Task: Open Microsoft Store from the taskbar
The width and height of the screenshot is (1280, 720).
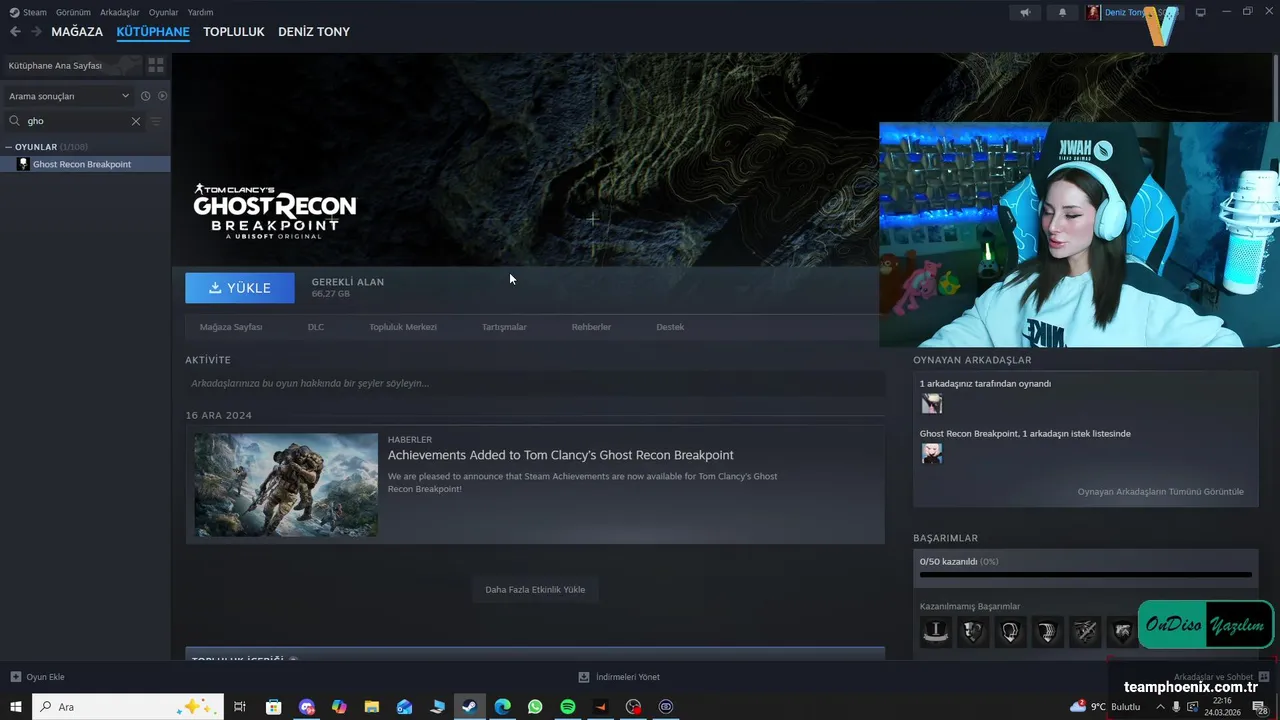Action: click(x=273, y=707)
